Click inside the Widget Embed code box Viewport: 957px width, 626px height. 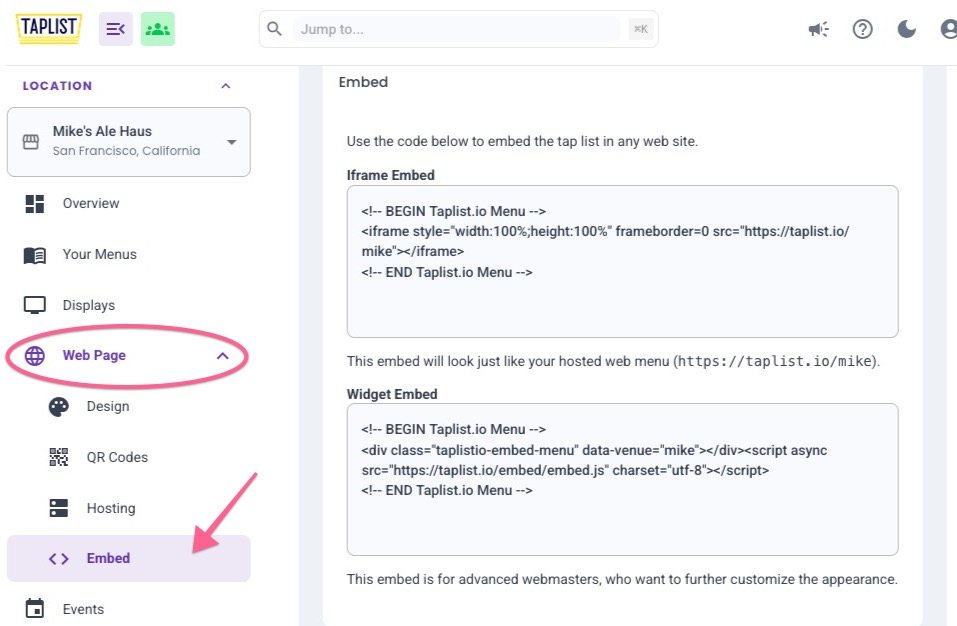coord(623,480)
